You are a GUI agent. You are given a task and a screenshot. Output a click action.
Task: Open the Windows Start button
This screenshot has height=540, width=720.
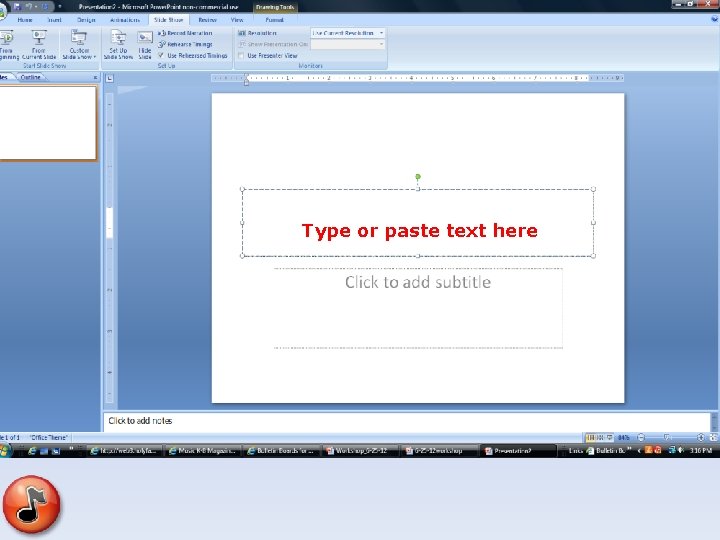pyautogui.click(x=6, y=450)
